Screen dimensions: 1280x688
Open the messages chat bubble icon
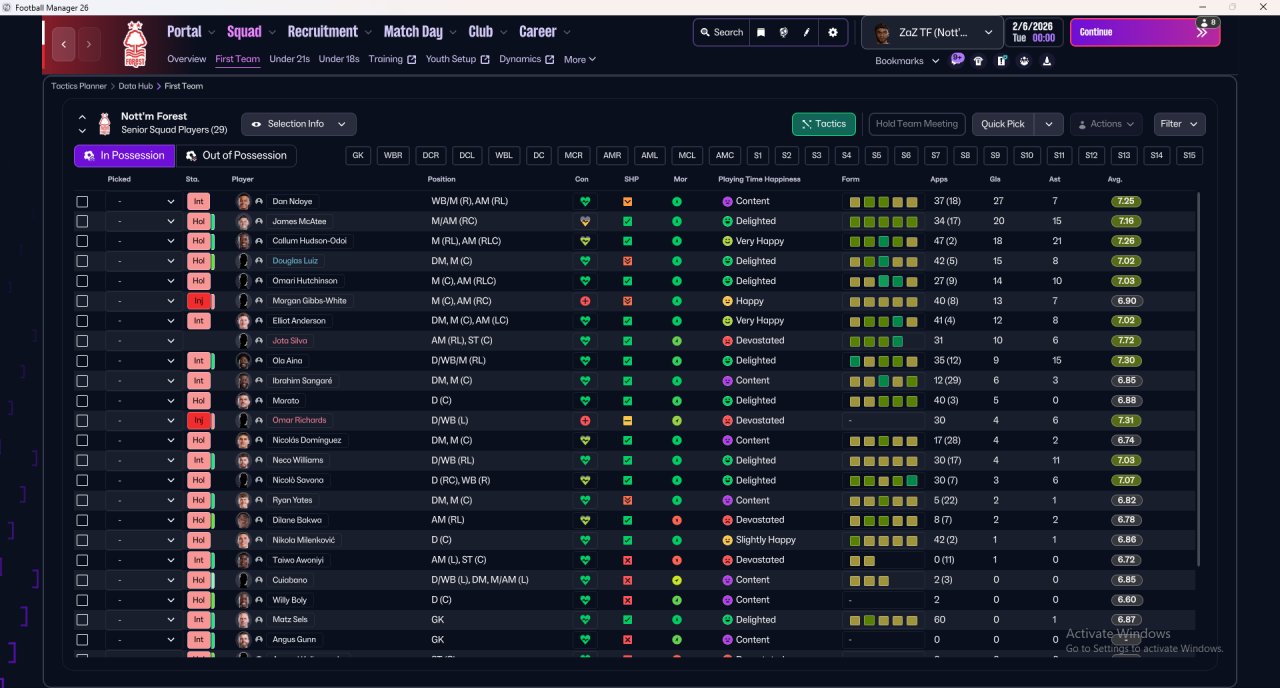[x=957, y=60]
